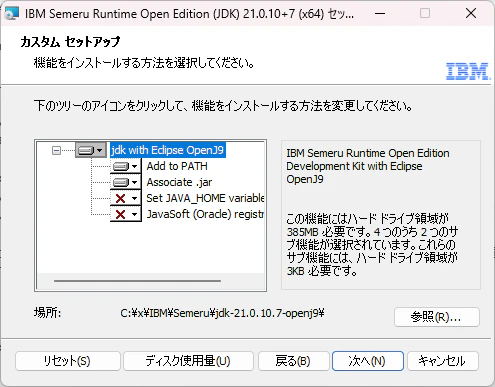Click the 場所: location label
The width and height of the screenshot is (495, 387).
47,313
